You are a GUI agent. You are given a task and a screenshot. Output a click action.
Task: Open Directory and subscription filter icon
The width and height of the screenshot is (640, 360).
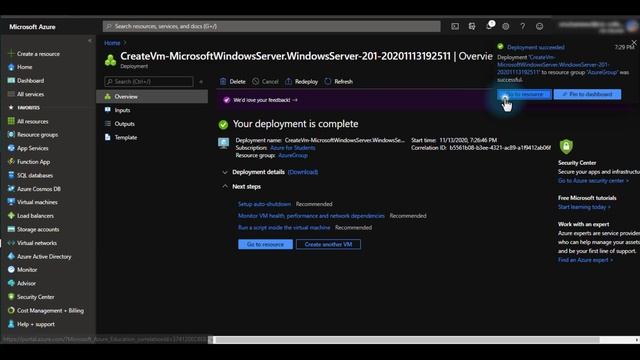point(472,27)
